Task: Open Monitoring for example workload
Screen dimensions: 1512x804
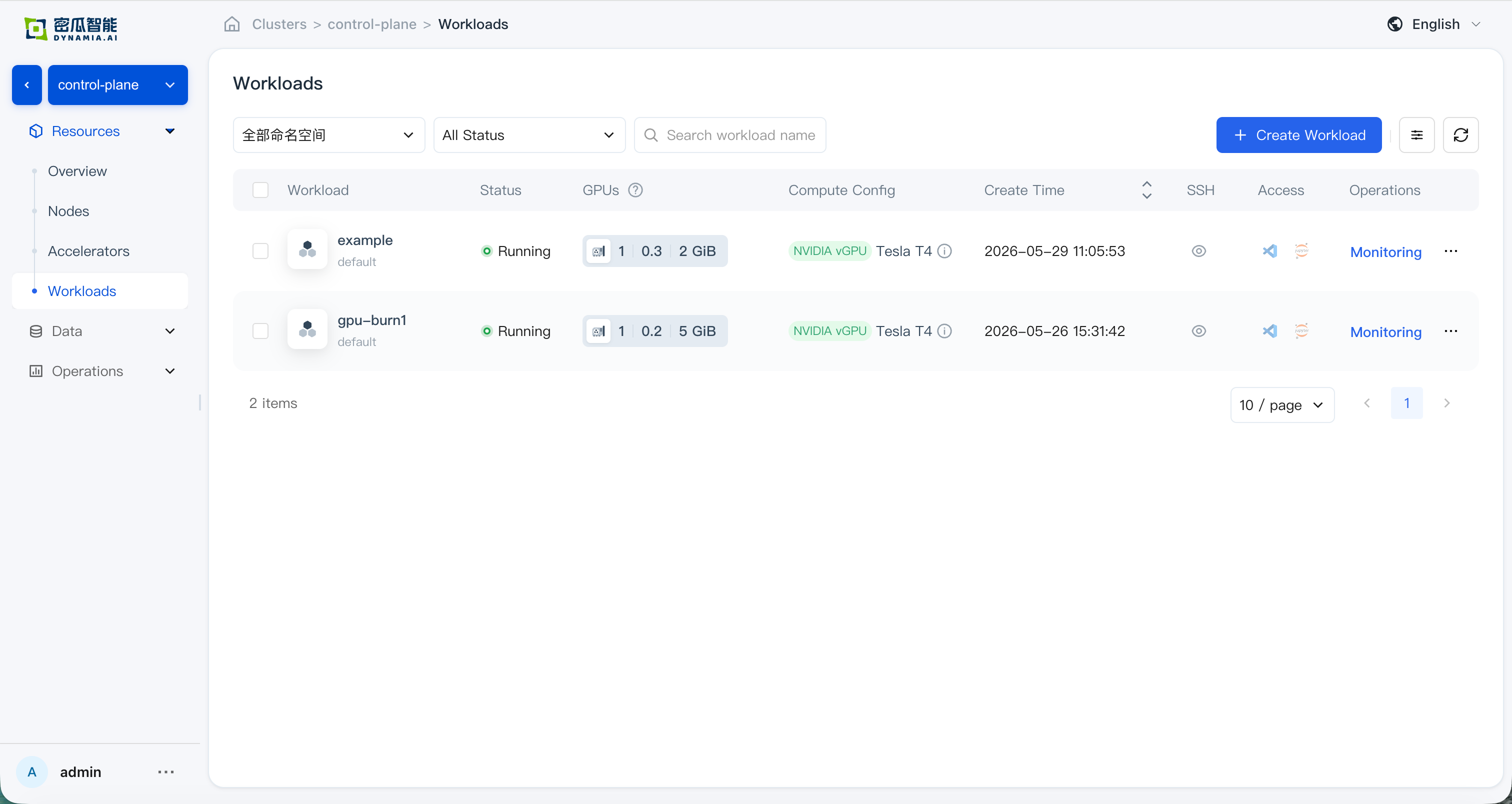Action: tap(1385, 252)
